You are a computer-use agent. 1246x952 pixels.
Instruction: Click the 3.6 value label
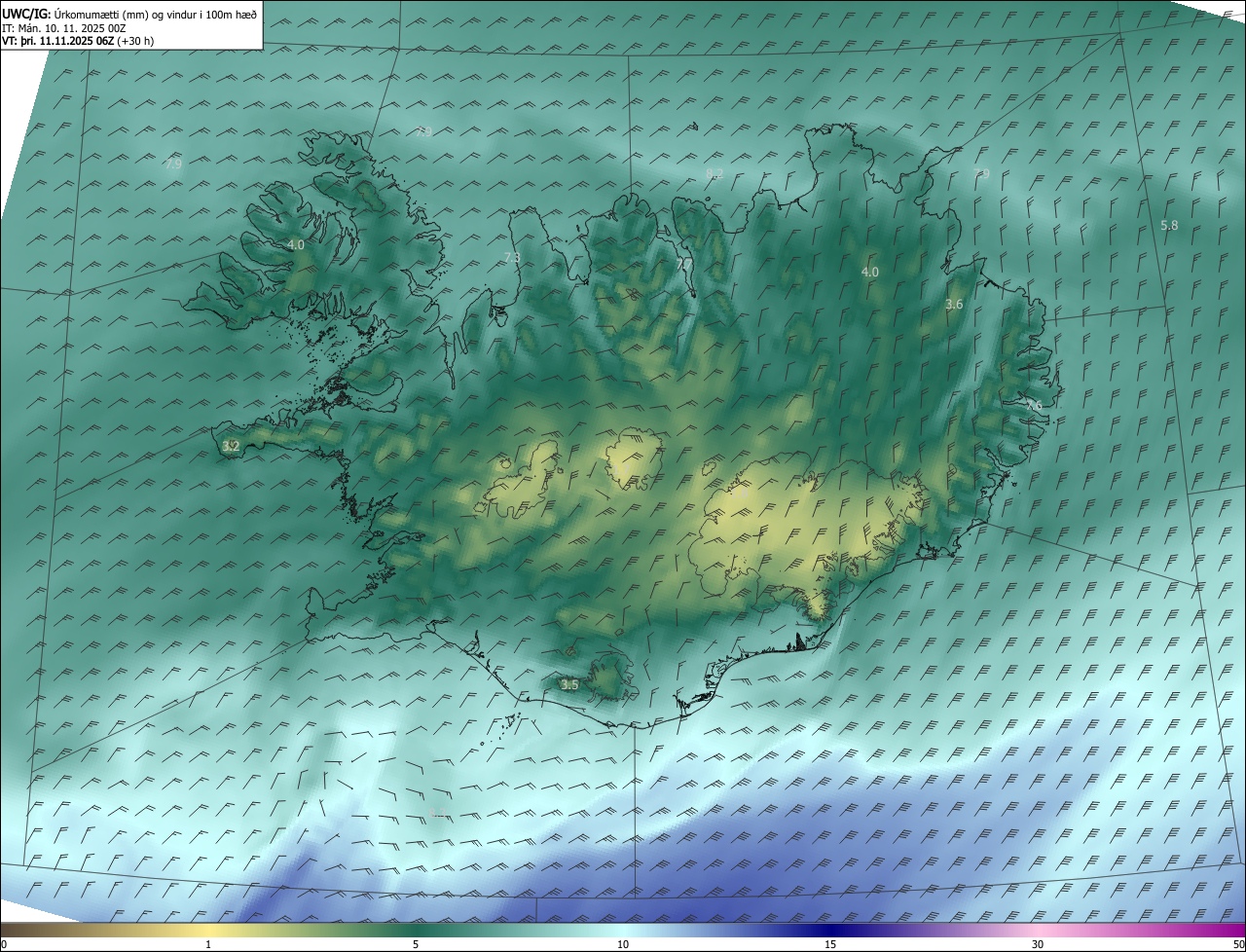[954, 304]
